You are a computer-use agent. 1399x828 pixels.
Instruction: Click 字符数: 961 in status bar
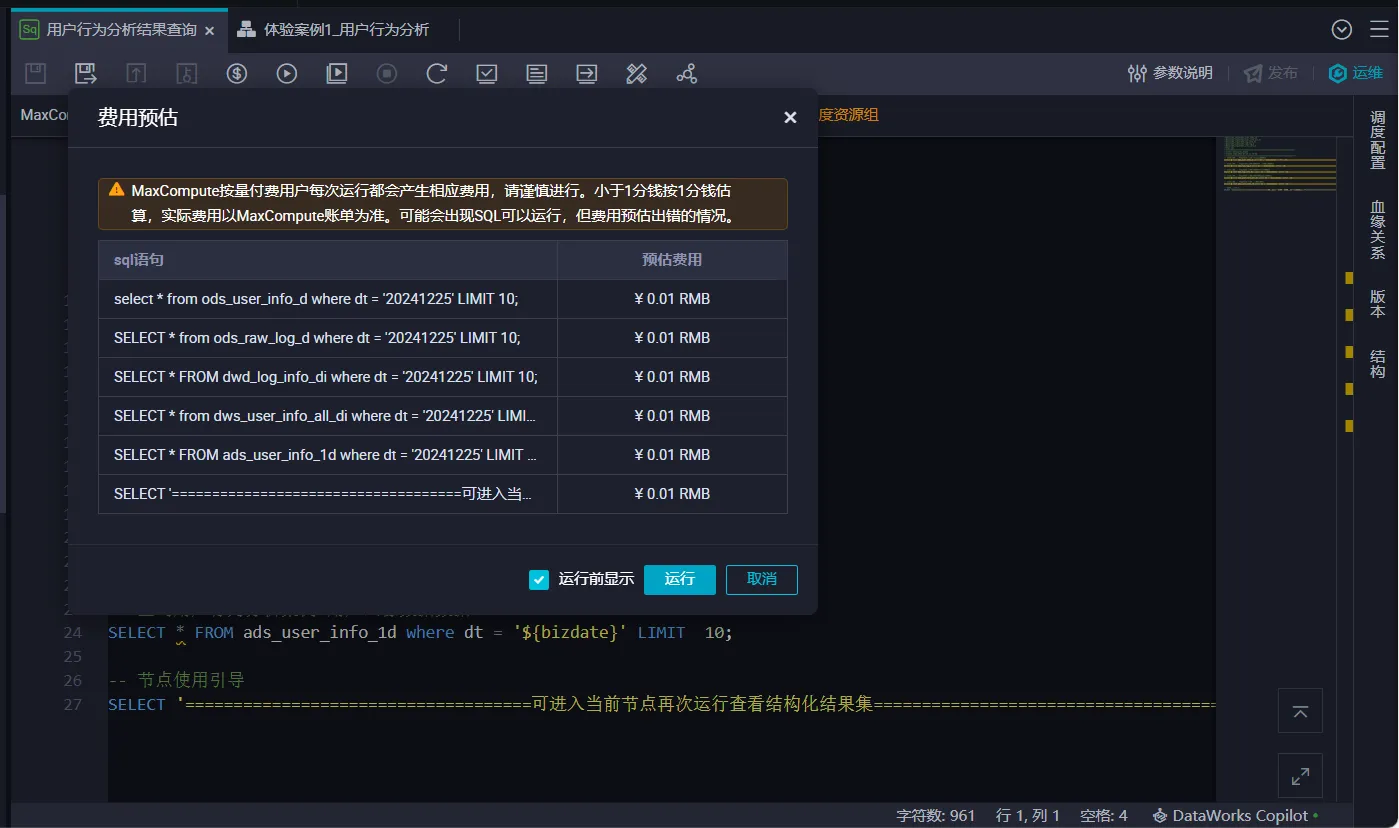pos(936,816)
